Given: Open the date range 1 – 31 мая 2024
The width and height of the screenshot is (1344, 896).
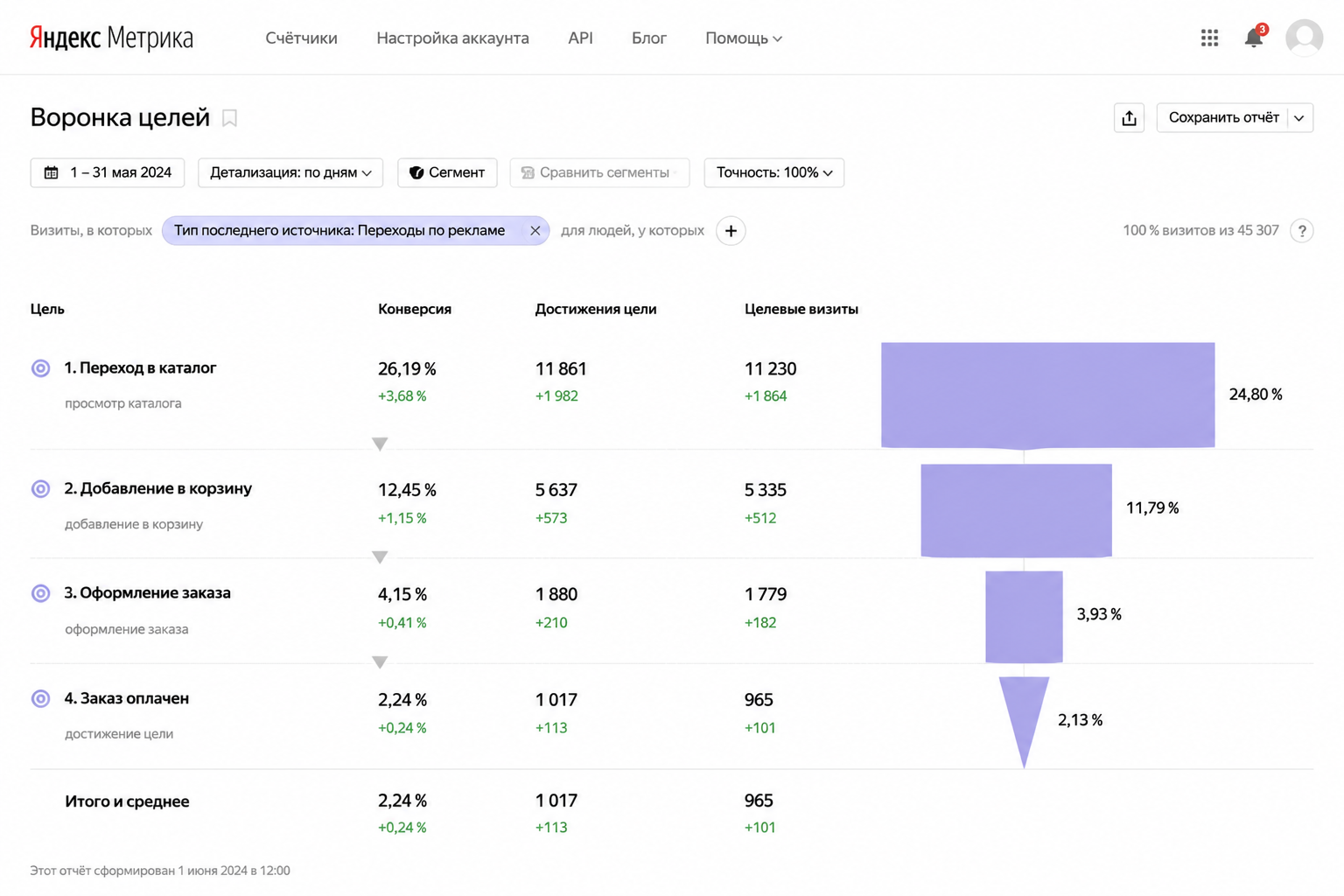Looking at the screenshot, I should (x=108, y=172).
